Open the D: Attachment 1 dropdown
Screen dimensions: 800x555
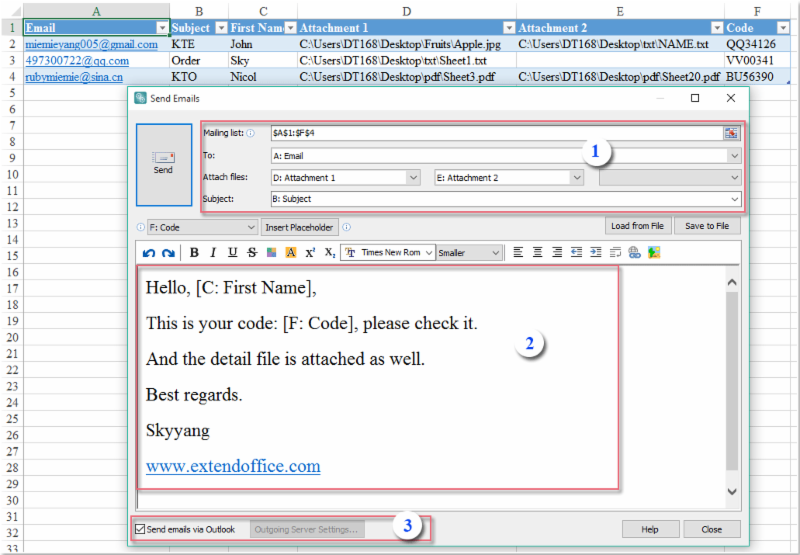click(413, 178)
